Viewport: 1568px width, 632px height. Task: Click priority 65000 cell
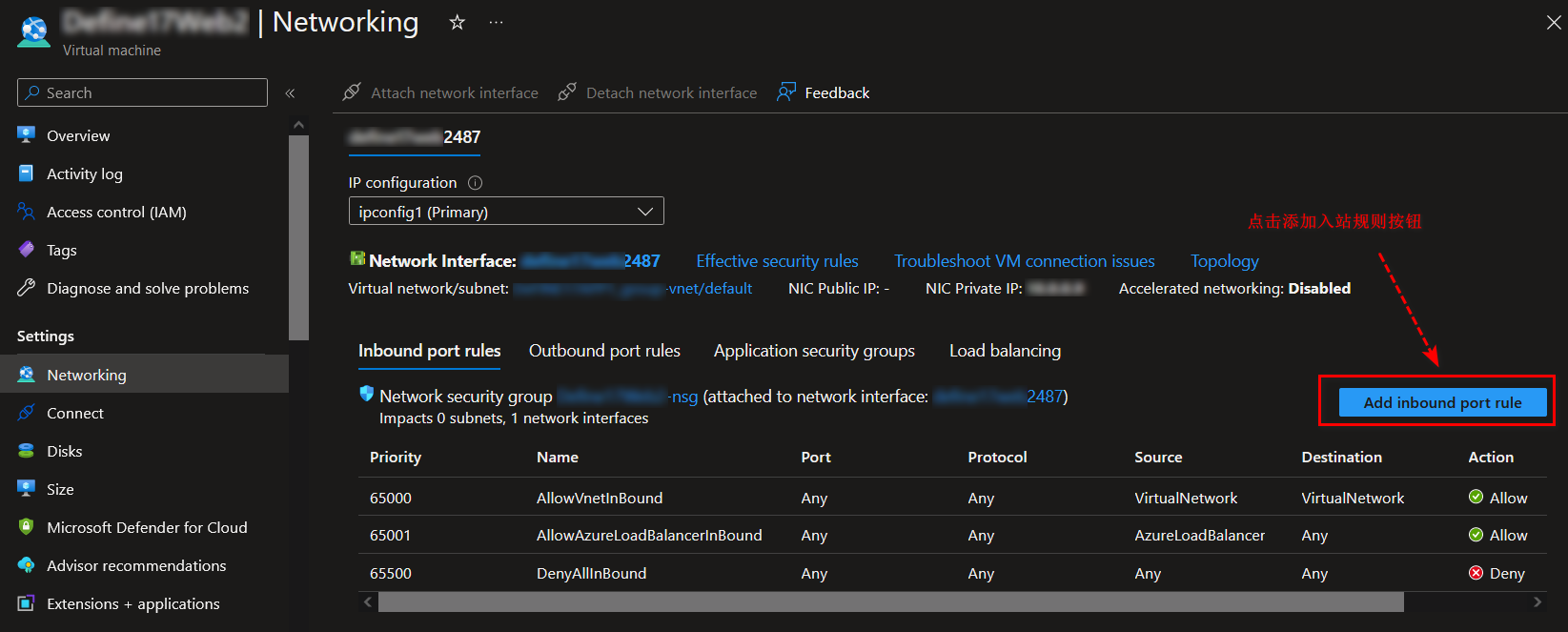point(391,498)
